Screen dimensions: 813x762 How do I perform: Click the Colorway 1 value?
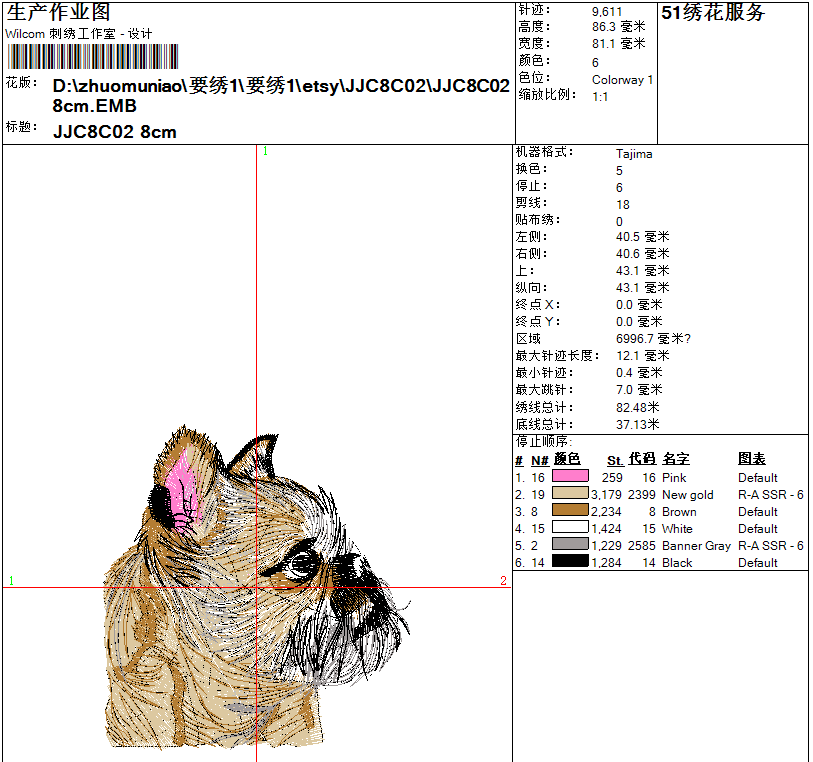622,79
